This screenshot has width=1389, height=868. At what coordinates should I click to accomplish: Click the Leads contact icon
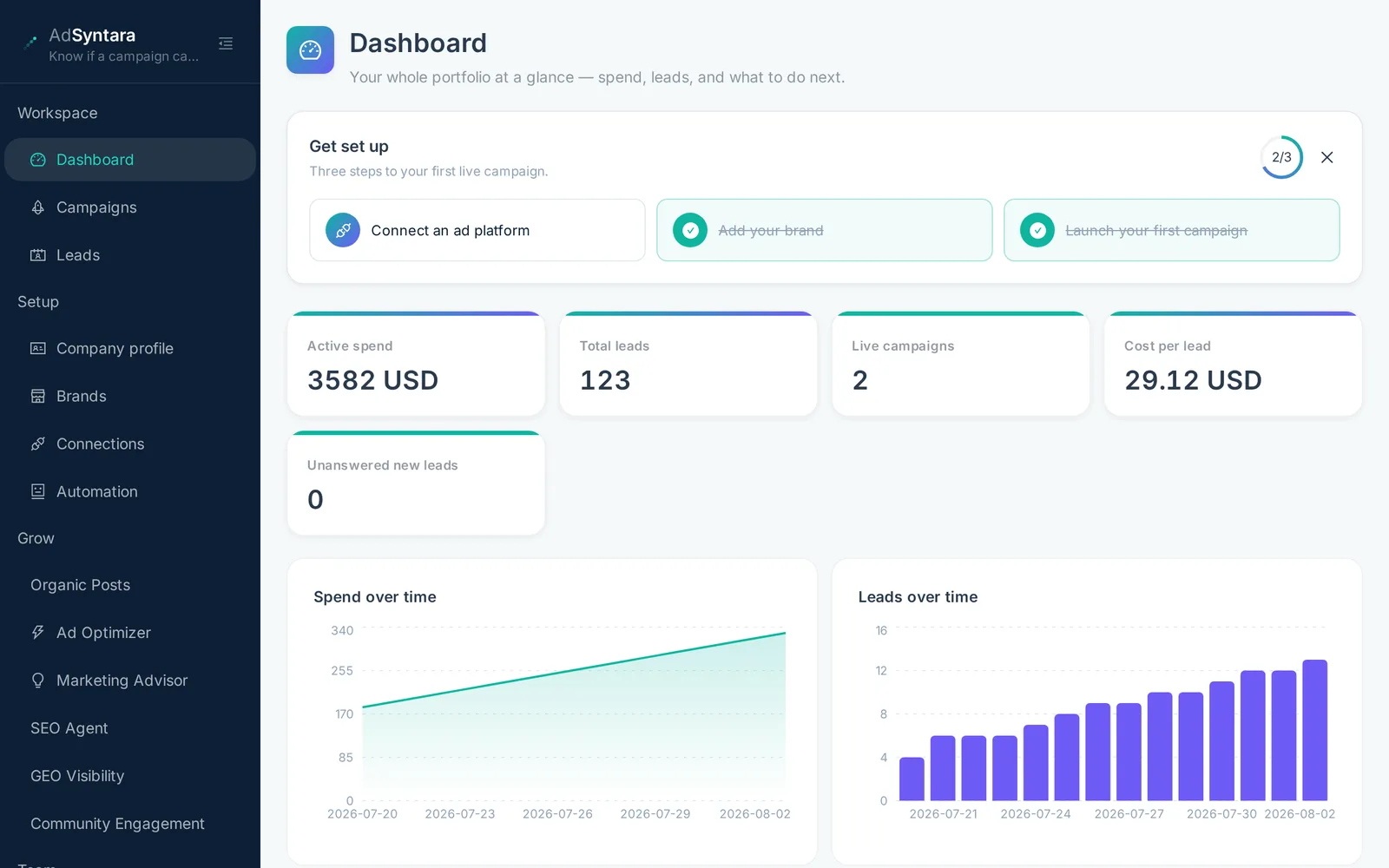click(38, 255)
